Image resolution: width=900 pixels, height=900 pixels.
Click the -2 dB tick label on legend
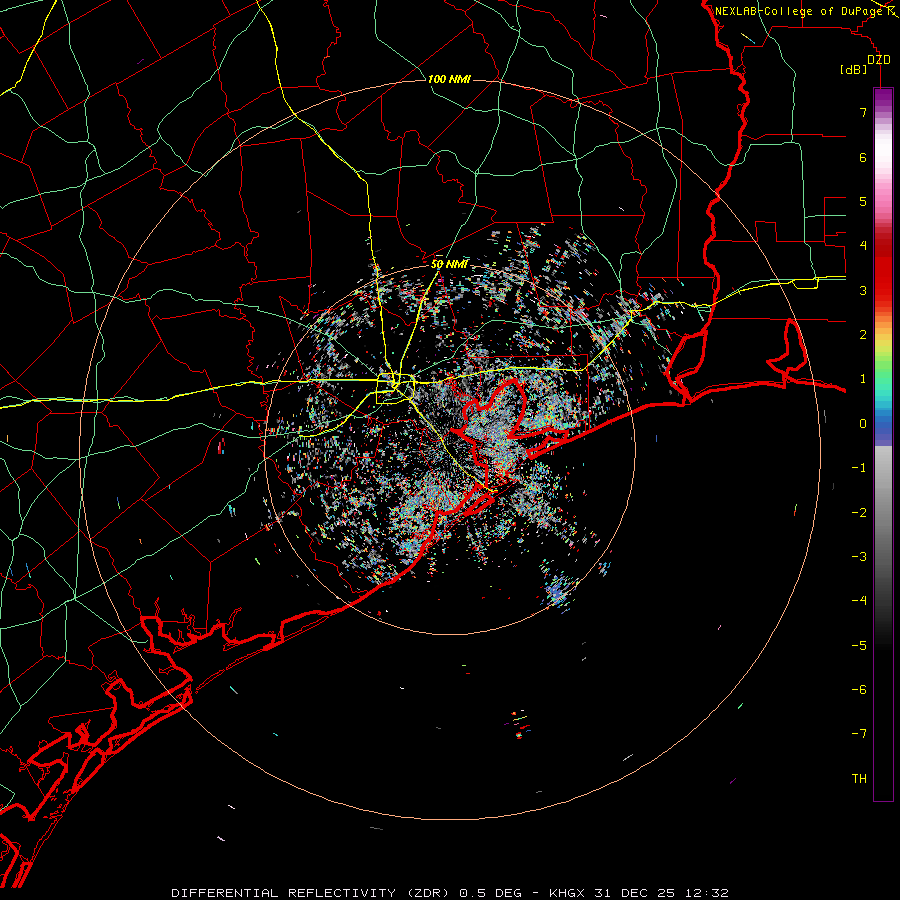pos(859,513)
